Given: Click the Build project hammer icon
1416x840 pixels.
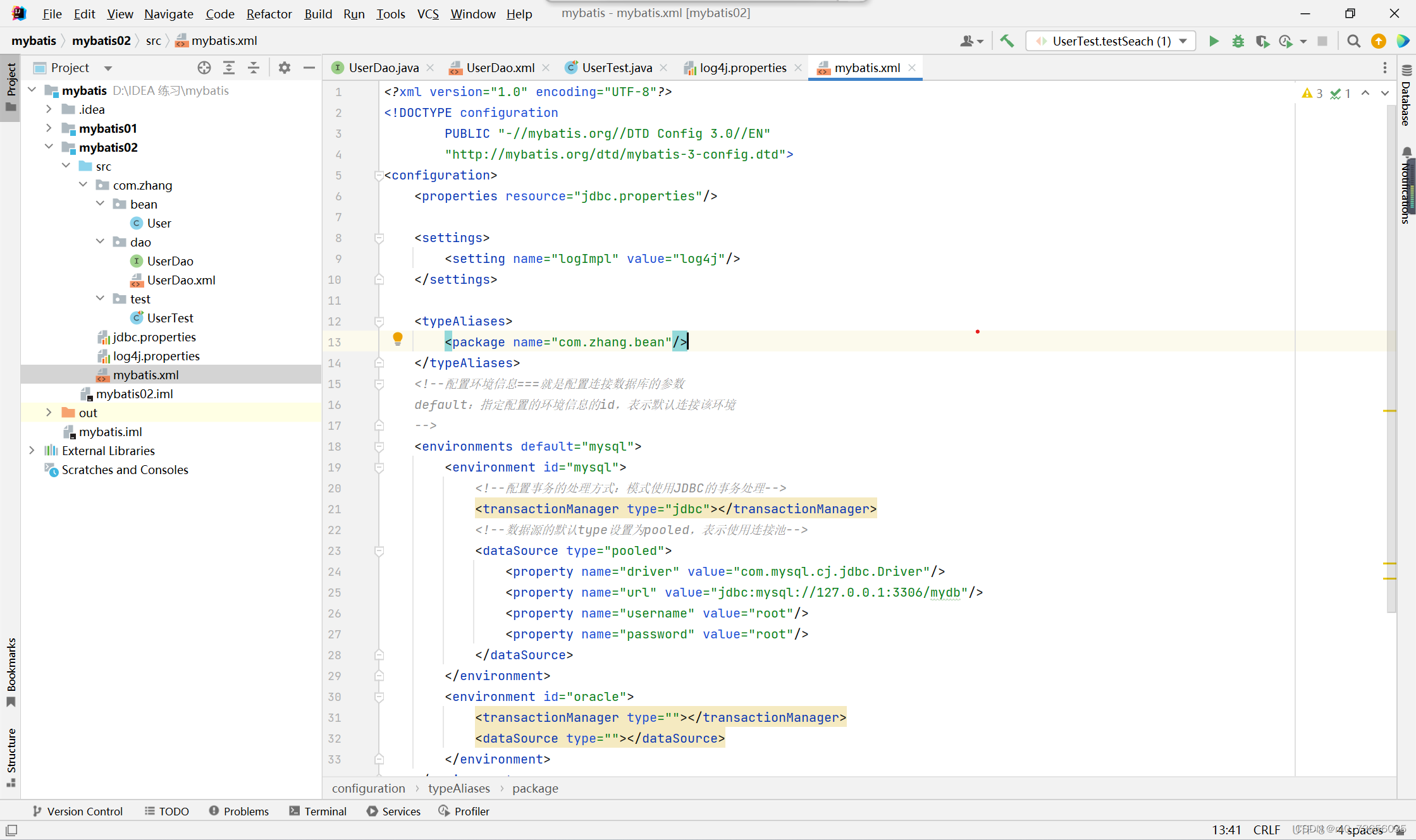Looking at the screenshot, I should point(1007,41).
